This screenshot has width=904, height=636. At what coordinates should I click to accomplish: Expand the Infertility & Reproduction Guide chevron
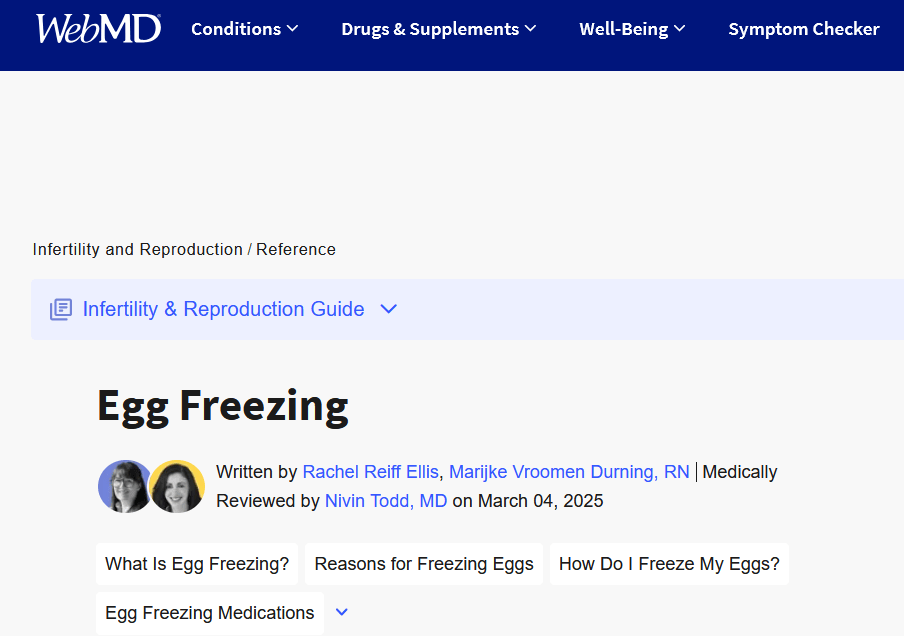(389, 309)
